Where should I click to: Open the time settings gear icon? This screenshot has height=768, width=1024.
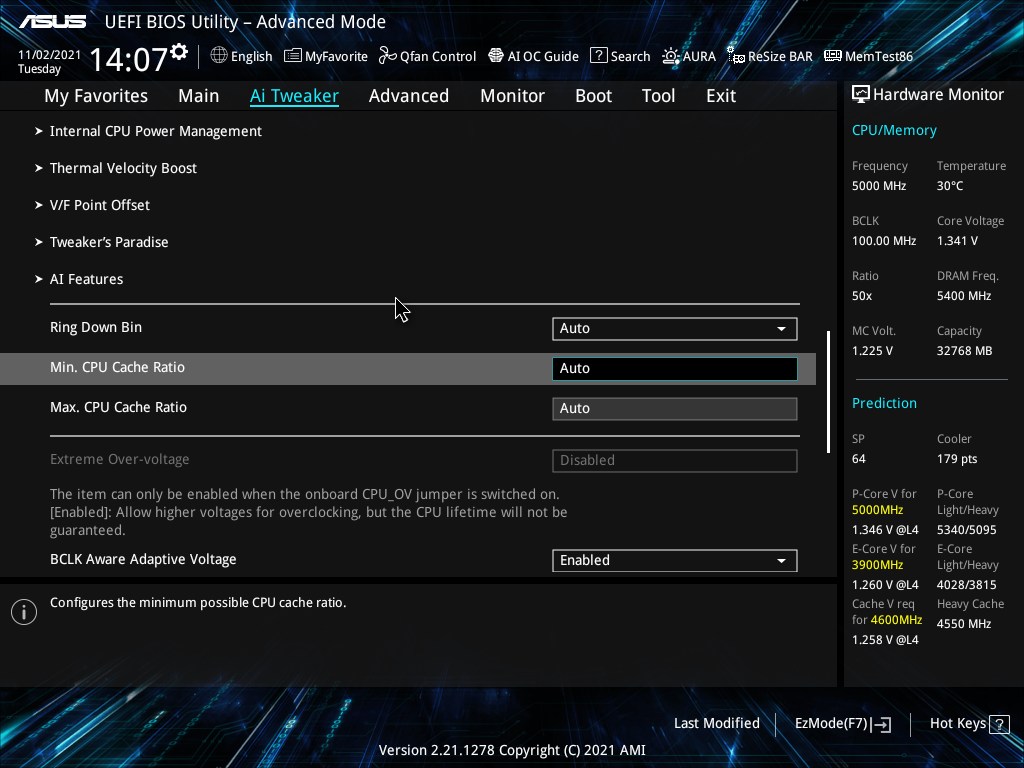[x=179, y=52]
